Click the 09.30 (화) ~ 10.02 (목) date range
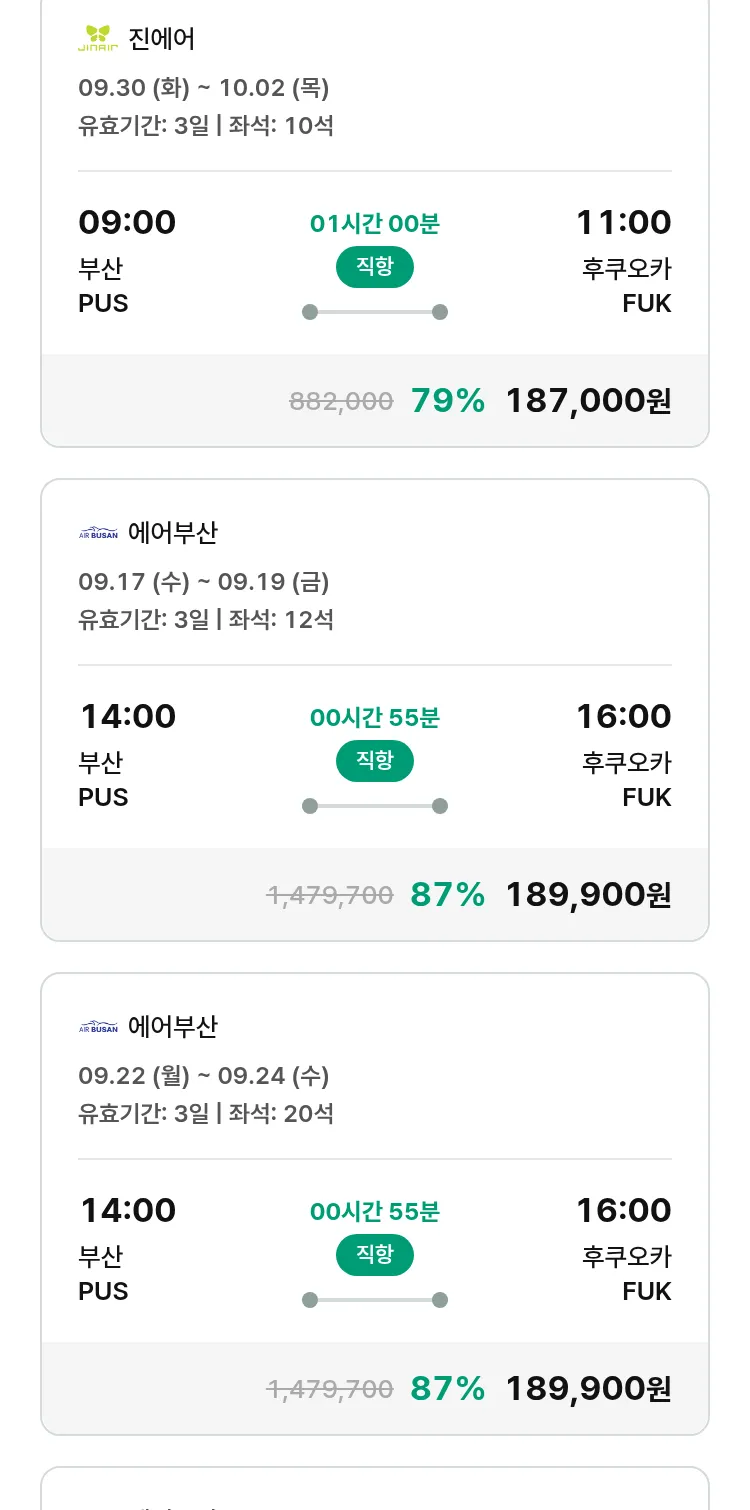Image resolution: width=750 pixels, height=1510 pixels. [204, 88]
